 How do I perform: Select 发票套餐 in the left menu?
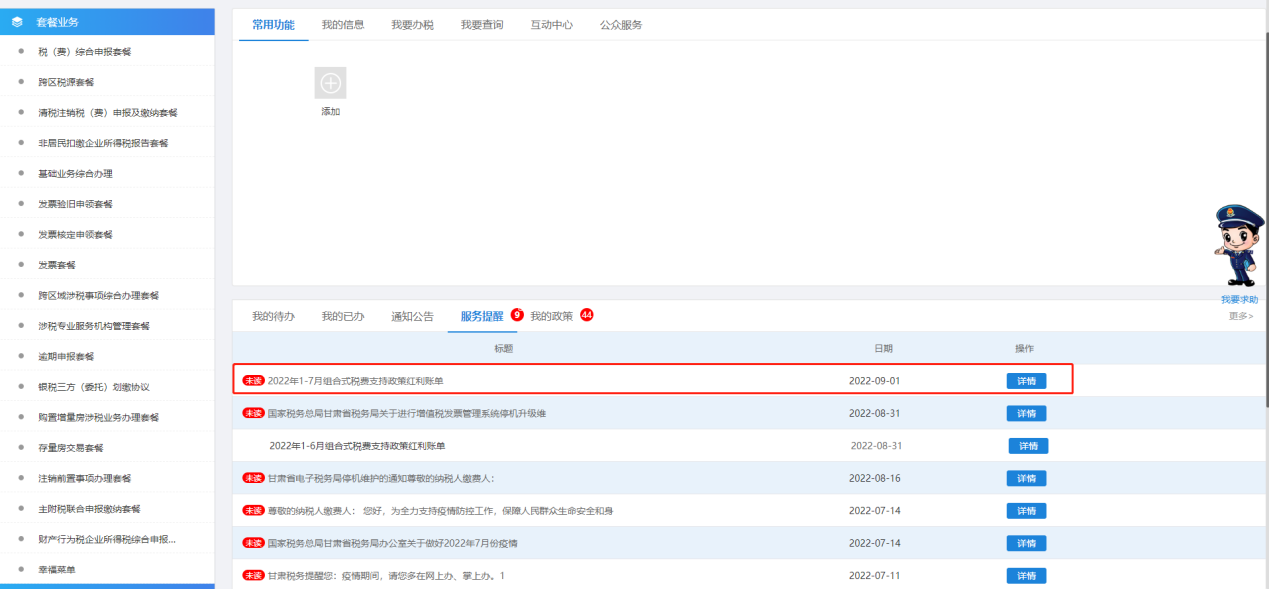click(x=57, y=265)
